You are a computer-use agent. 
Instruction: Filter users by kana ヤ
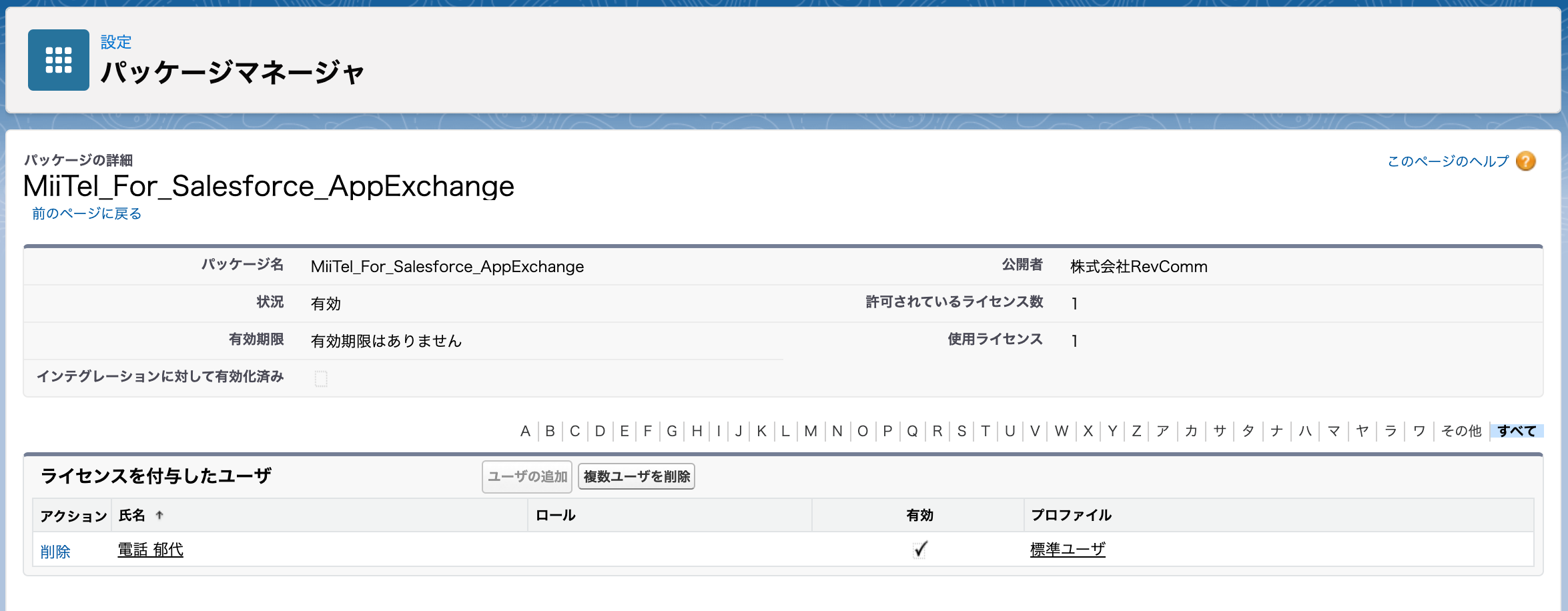tap(1362, 431)
